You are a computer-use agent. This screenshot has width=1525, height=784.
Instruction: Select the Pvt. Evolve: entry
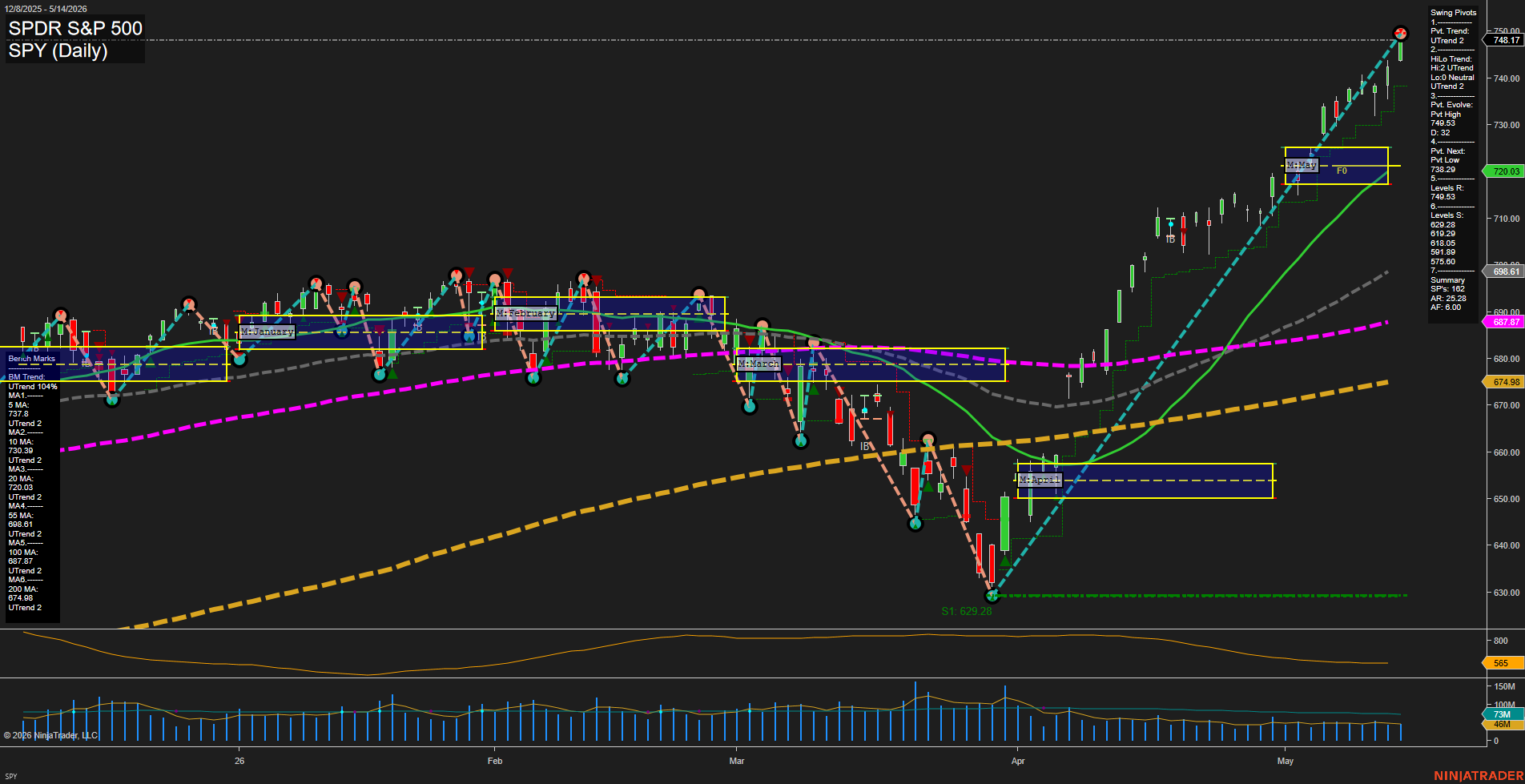click(1451, 105)
